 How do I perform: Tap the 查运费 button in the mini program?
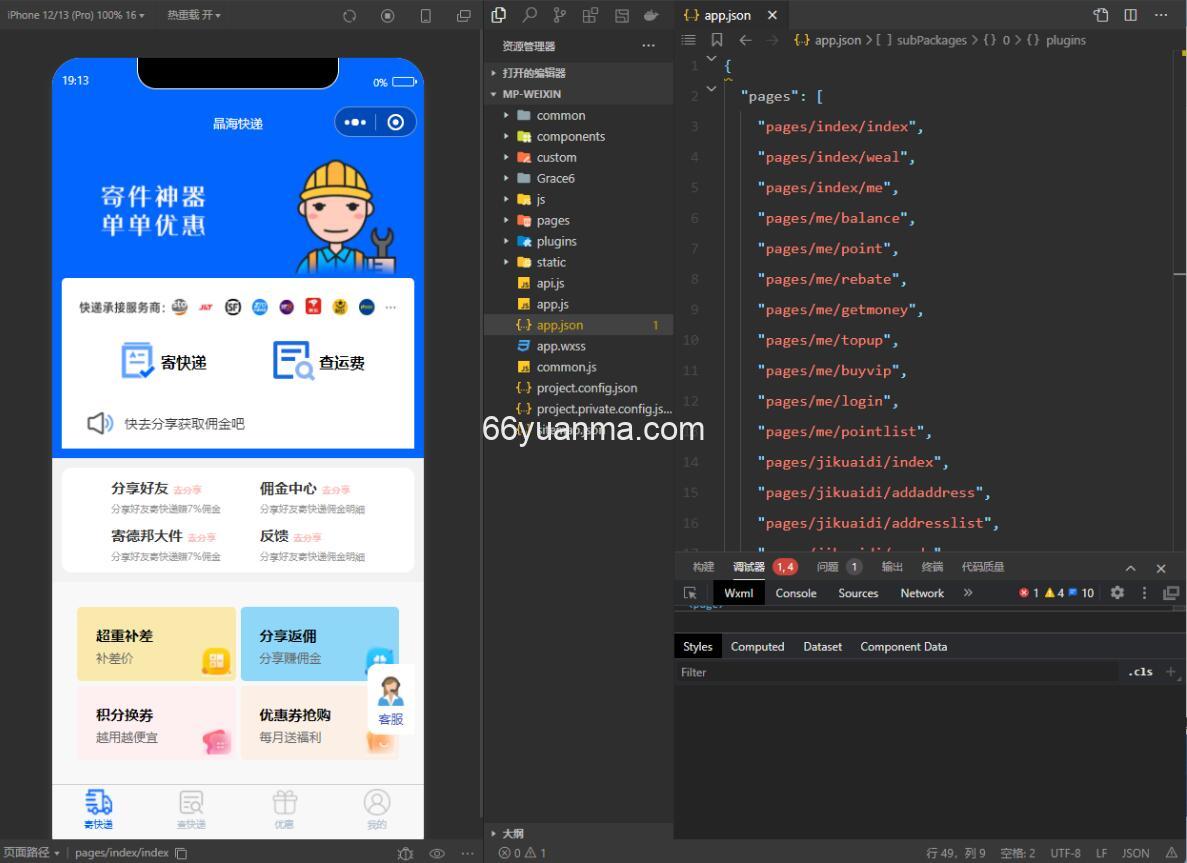pos(319,361)
